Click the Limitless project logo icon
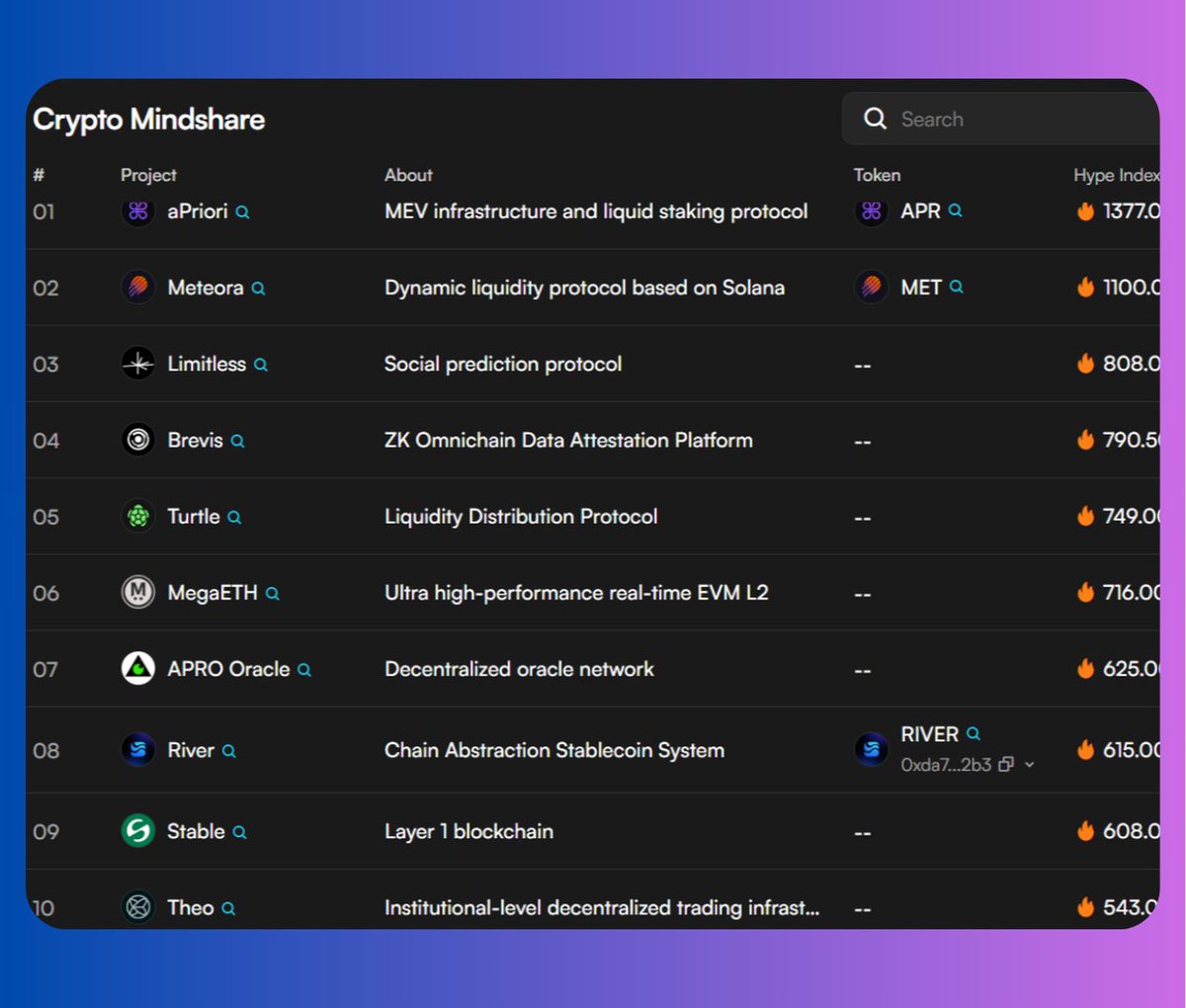 coord(138,364)
